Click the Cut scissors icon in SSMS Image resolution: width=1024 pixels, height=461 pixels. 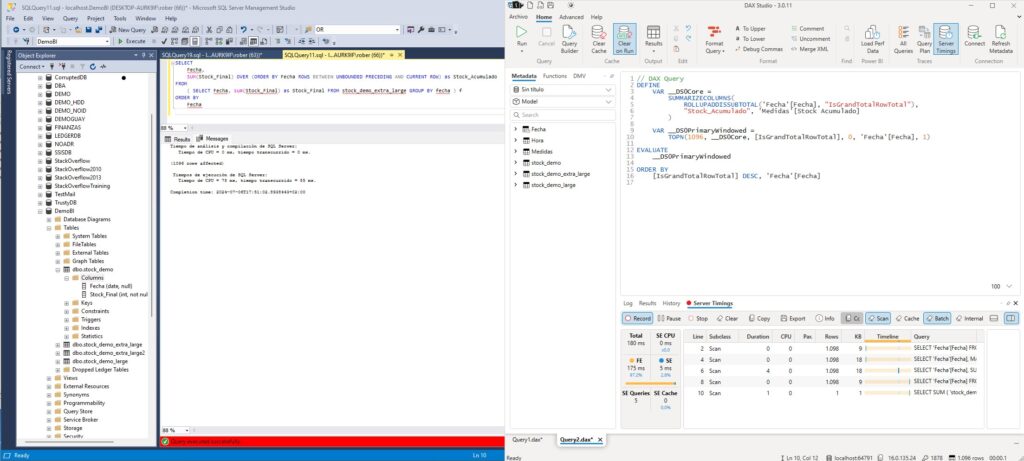point(210,30)
